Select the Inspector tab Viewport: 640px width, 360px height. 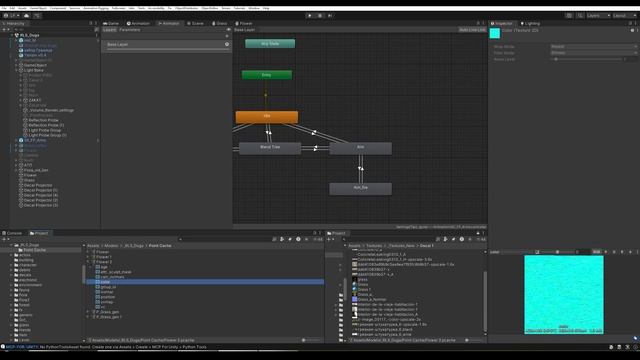pyautogui.click(x=502, y=23)
